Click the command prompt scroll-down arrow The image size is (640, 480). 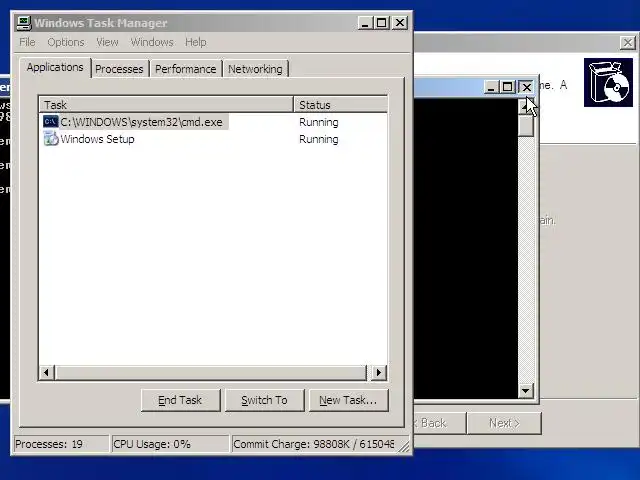pos(526,391)
